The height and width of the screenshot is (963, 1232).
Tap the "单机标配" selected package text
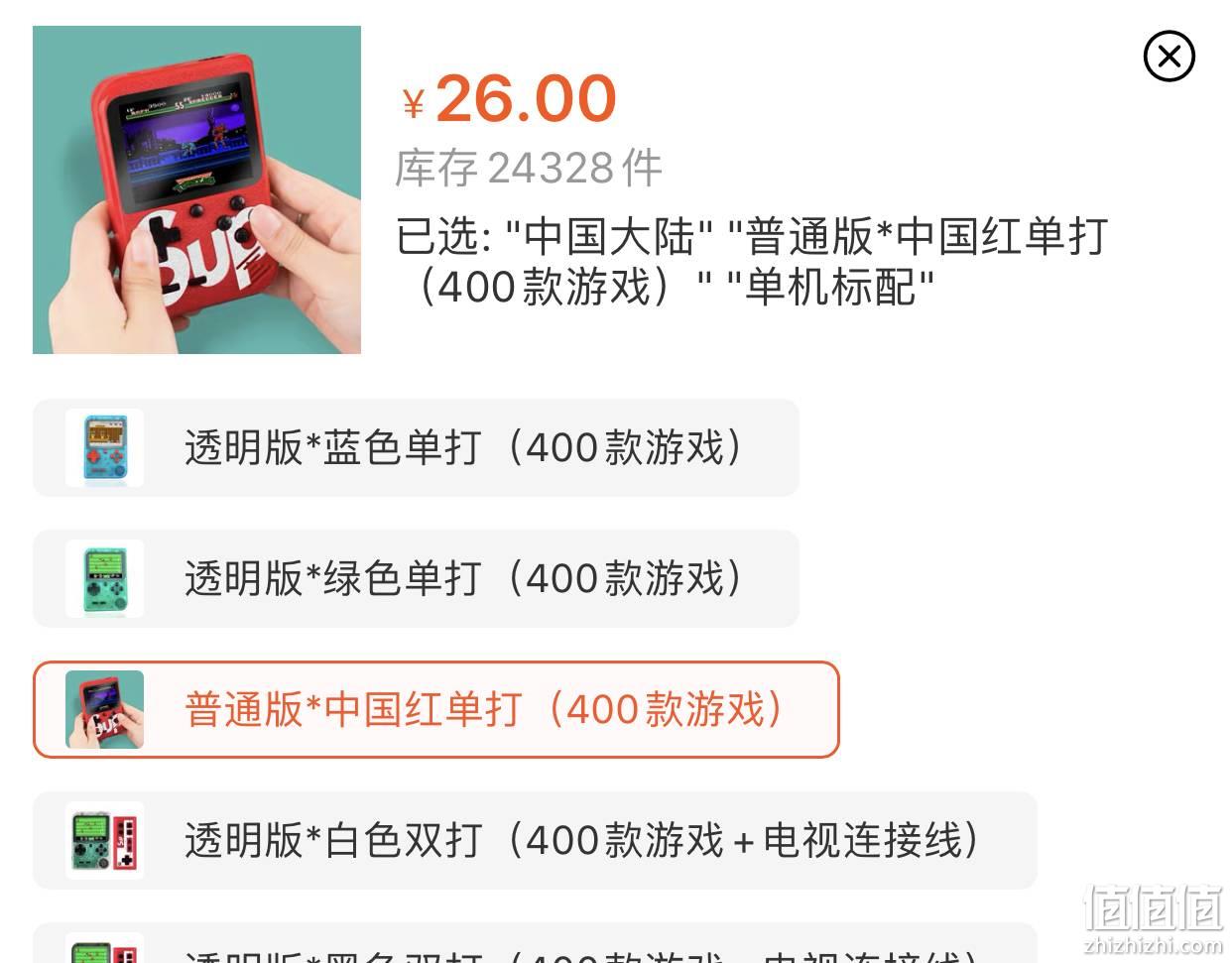pos(830,288)
